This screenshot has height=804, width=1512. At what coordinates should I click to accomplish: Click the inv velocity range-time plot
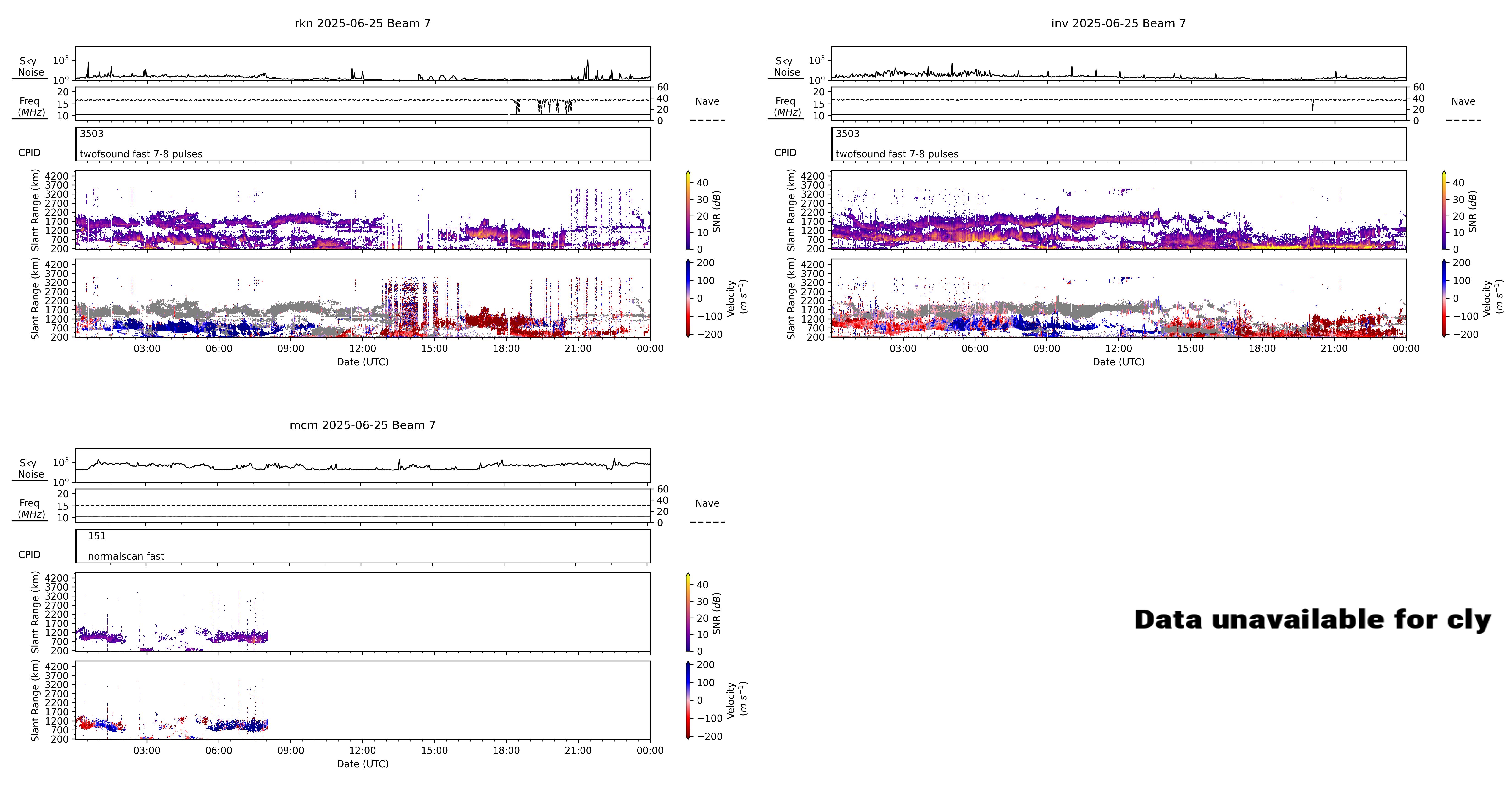coord(1119,298)
